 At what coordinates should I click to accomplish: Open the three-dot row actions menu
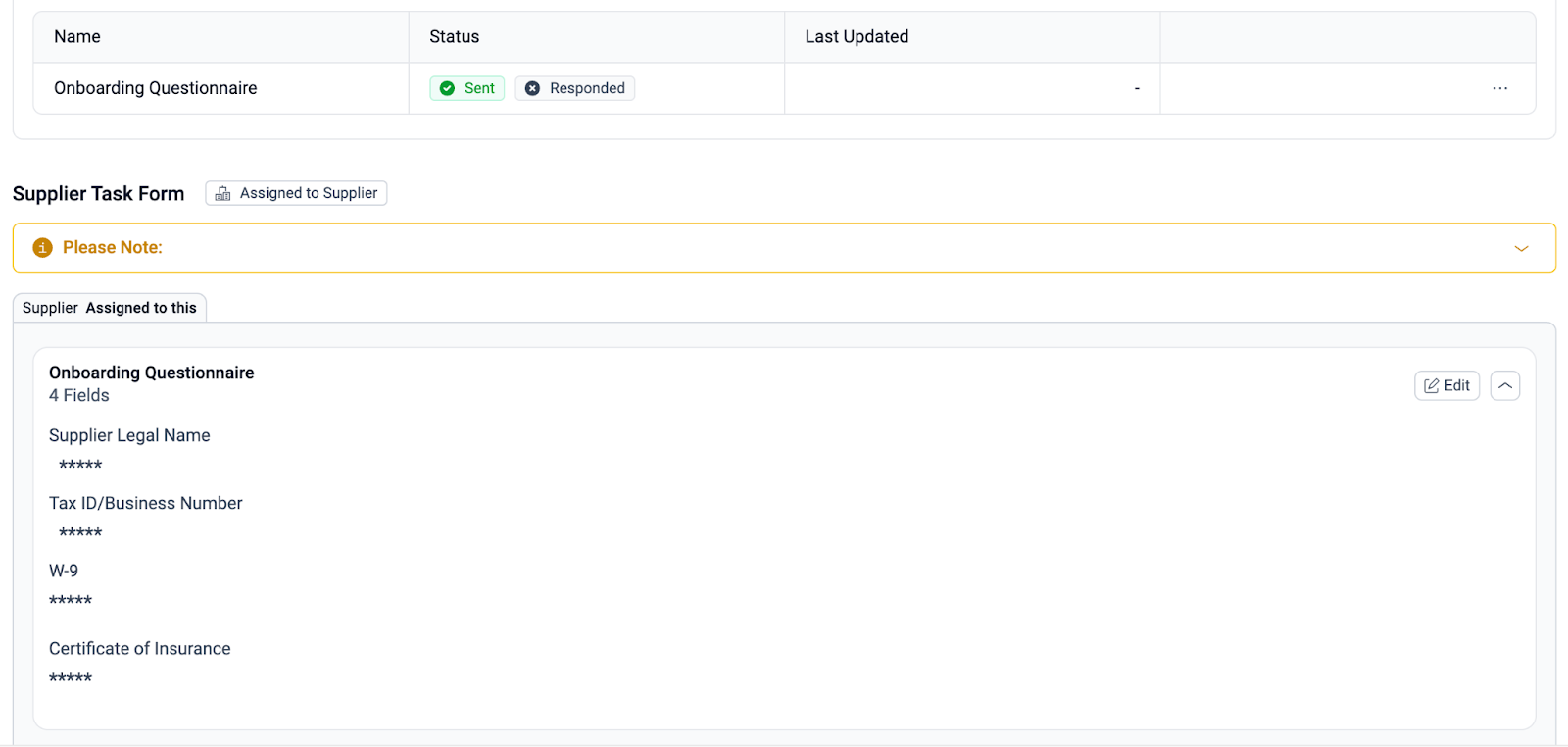tap(1499, 88)
